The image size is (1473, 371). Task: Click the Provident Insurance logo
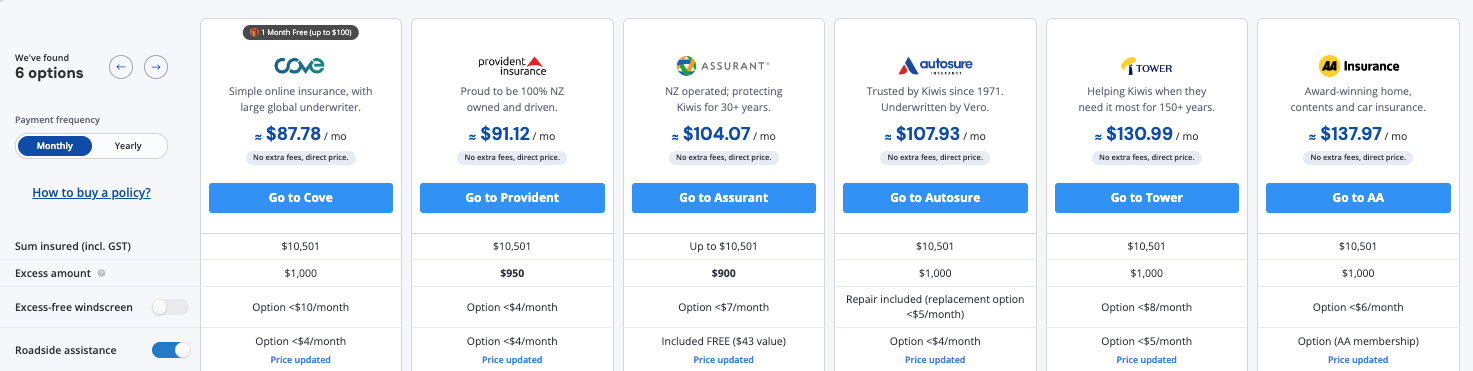[512, 66]
